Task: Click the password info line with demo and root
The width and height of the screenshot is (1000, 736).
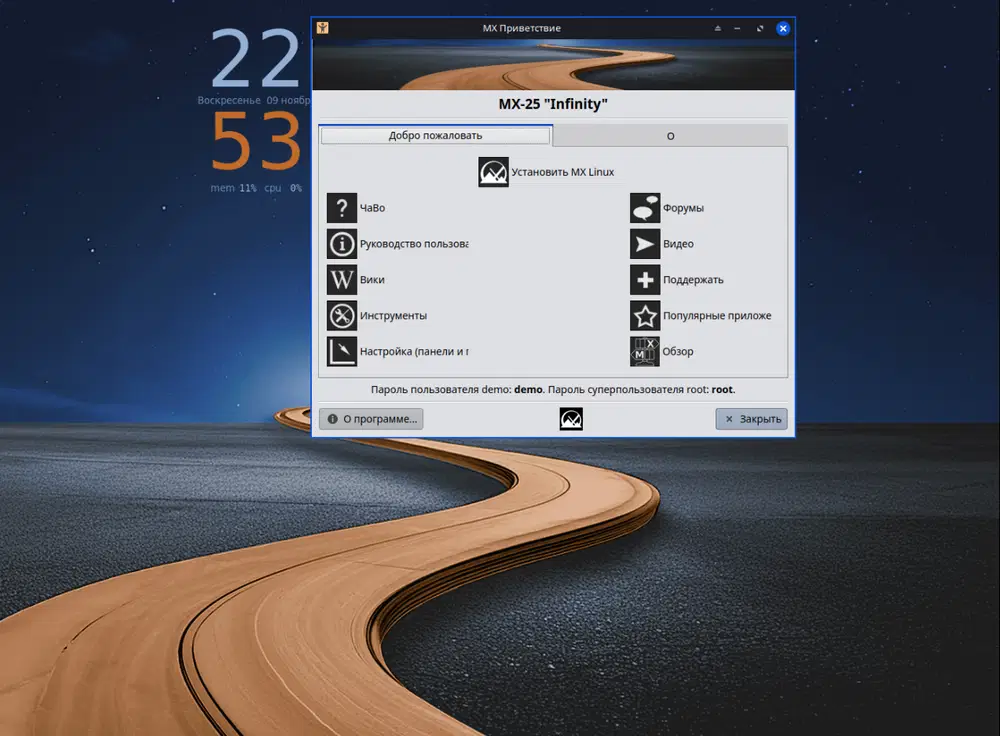Action: coord(553,390)
